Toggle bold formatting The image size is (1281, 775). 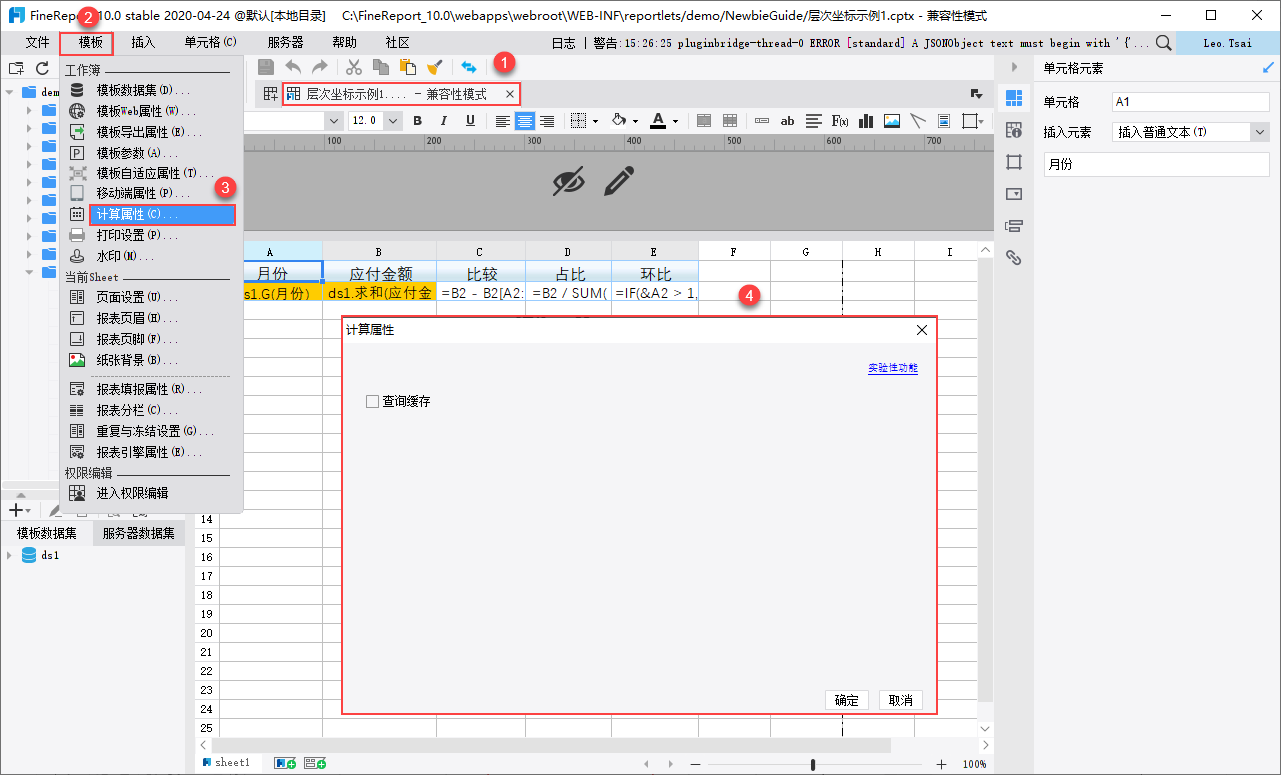418,121
